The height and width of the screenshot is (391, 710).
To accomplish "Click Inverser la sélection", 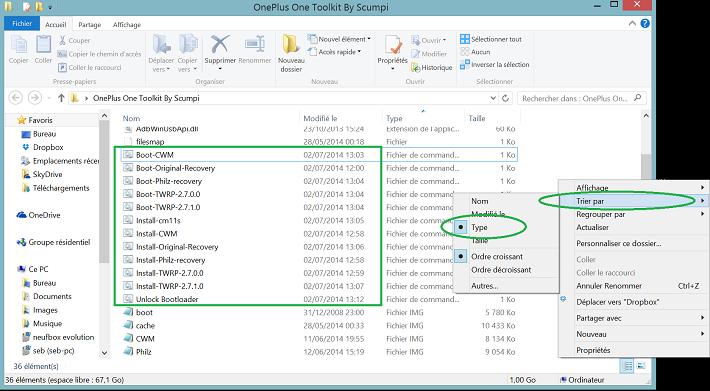I will point(494,64).
